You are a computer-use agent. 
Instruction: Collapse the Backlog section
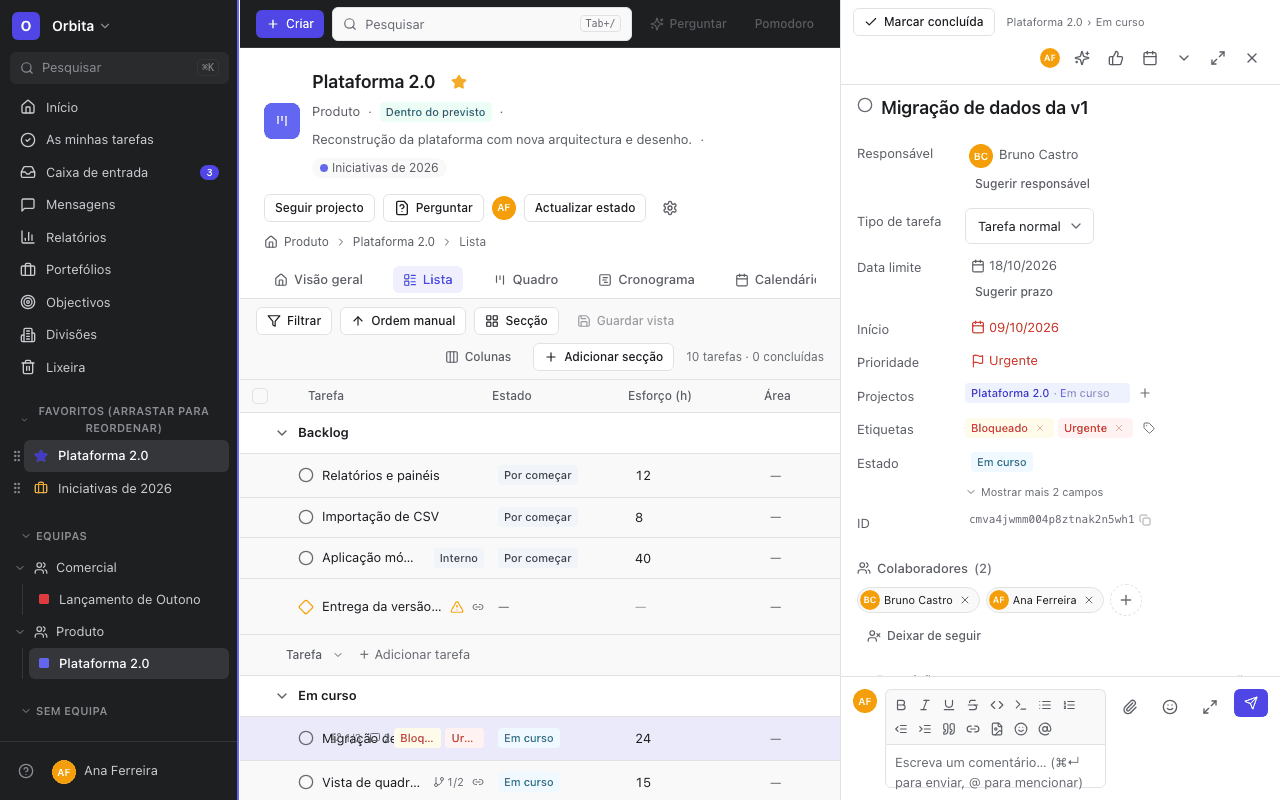(x=282, y=433)
